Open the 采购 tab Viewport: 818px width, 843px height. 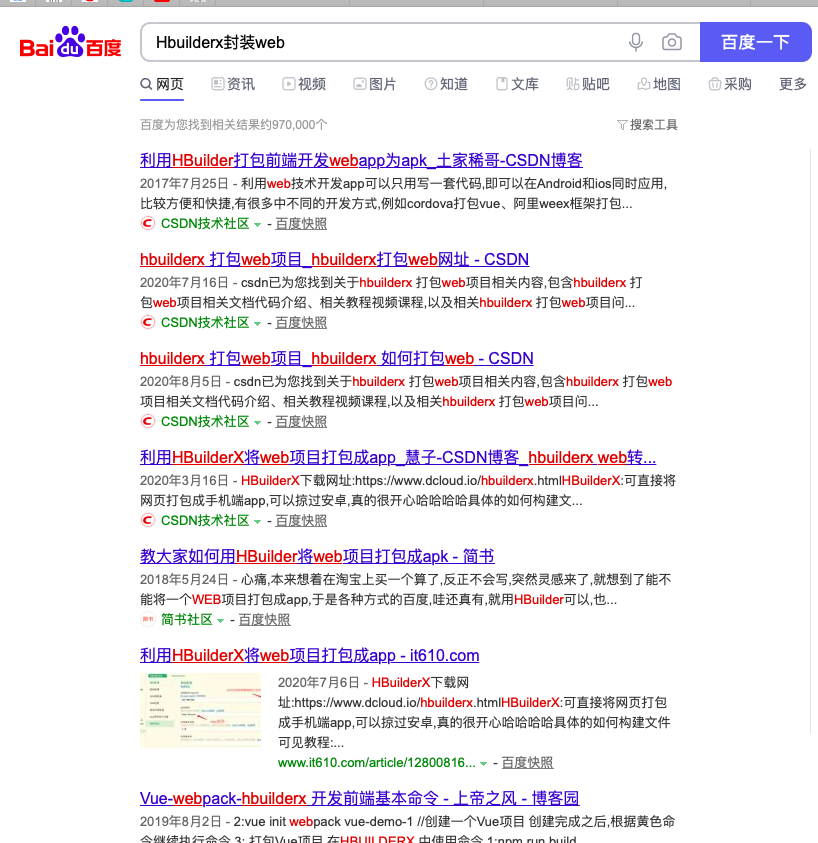[730, 84]
